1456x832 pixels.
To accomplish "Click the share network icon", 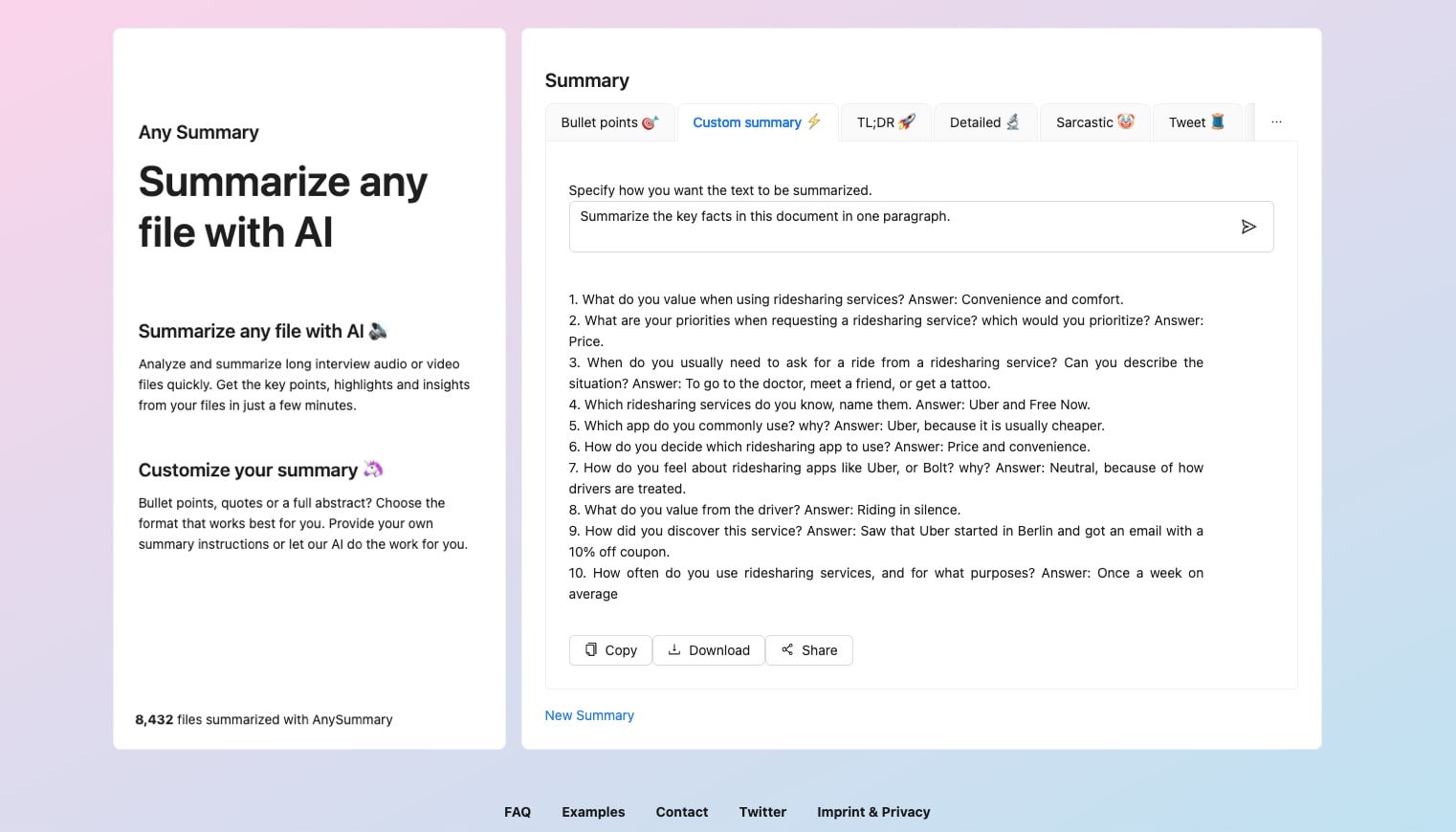I will tap(787, 649).
